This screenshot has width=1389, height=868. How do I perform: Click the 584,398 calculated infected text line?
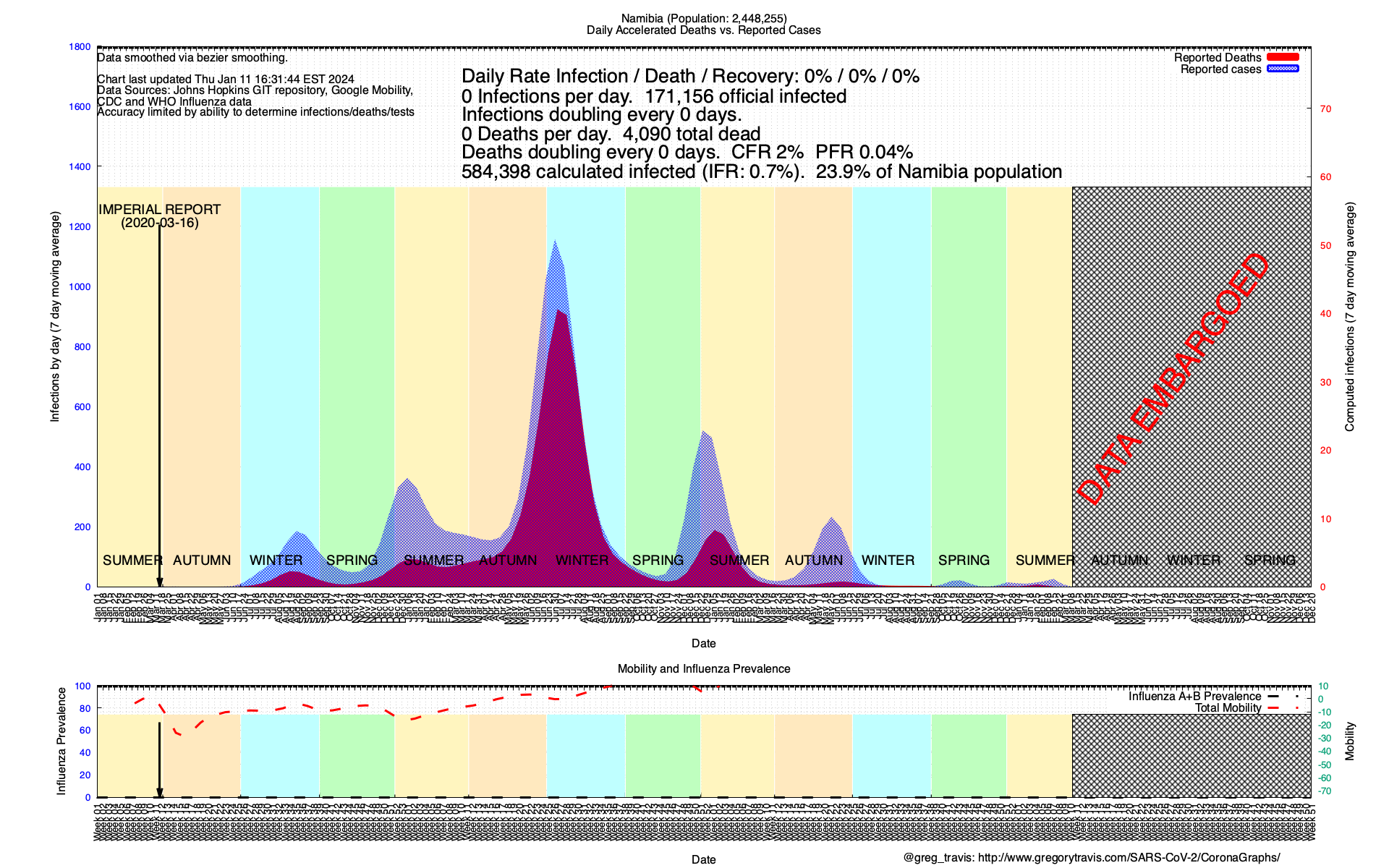761,172
